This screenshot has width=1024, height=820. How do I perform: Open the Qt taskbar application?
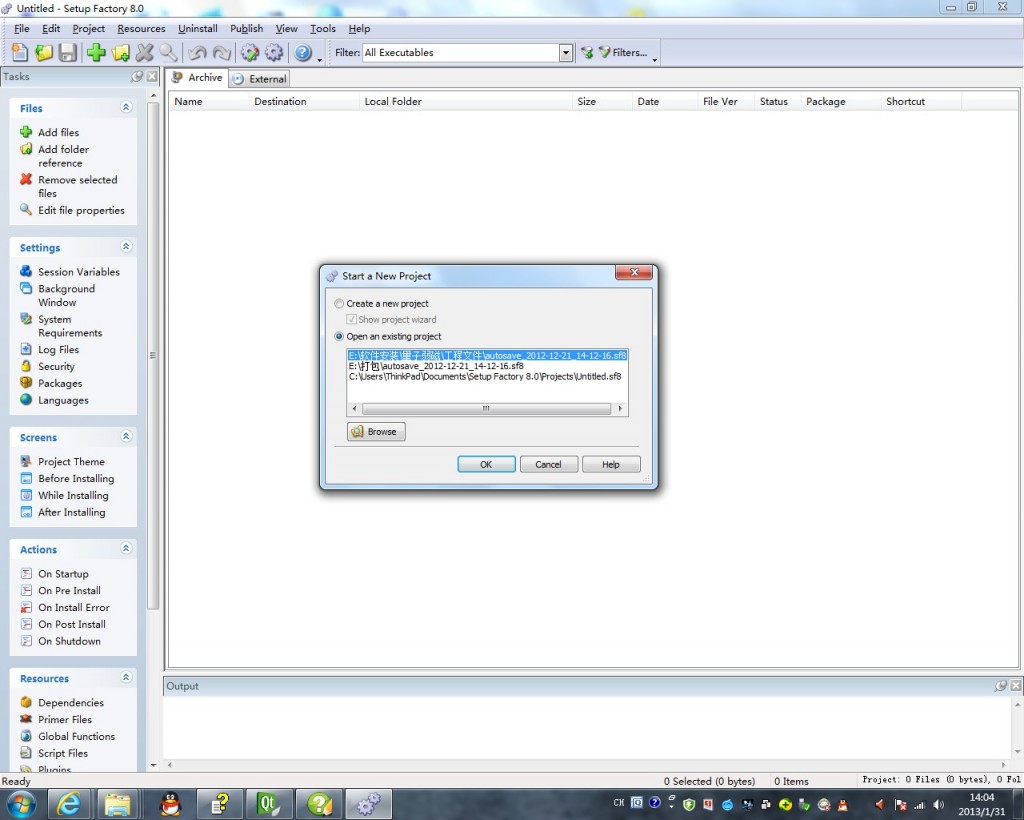[x=268, y=804]
